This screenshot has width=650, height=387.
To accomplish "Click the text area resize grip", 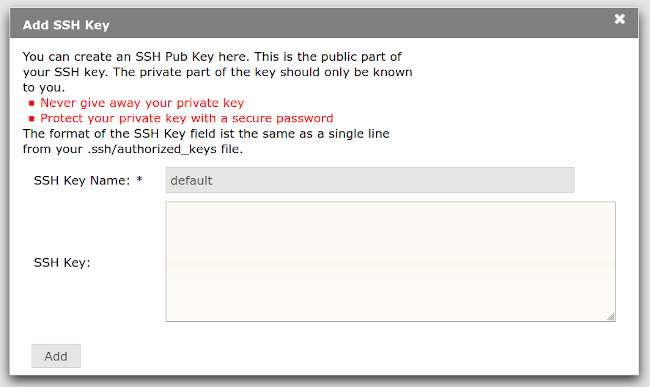I will [611, 317].
